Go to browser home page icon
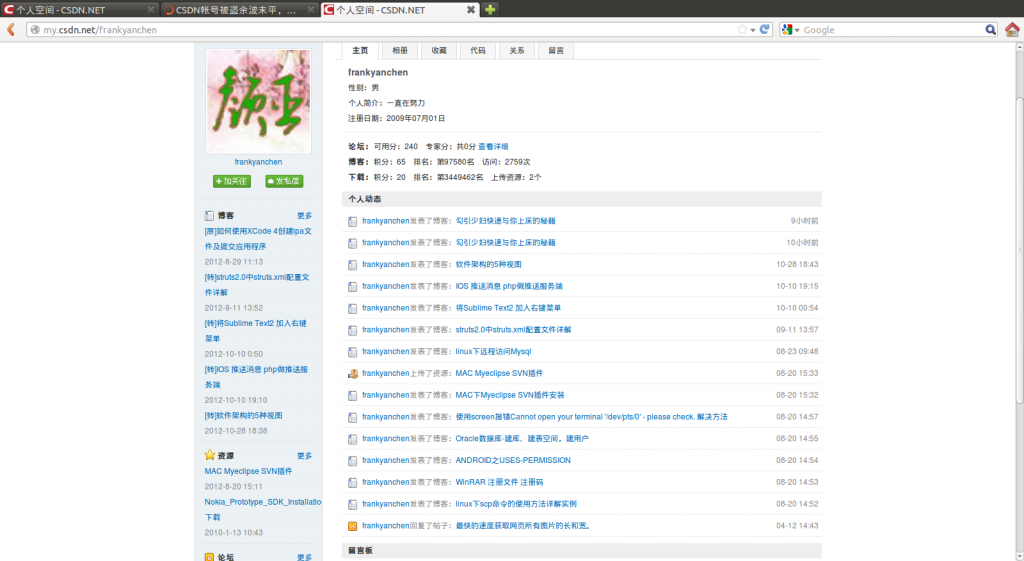Screen dimensions: 1024x561 (x=1012, y=29)
